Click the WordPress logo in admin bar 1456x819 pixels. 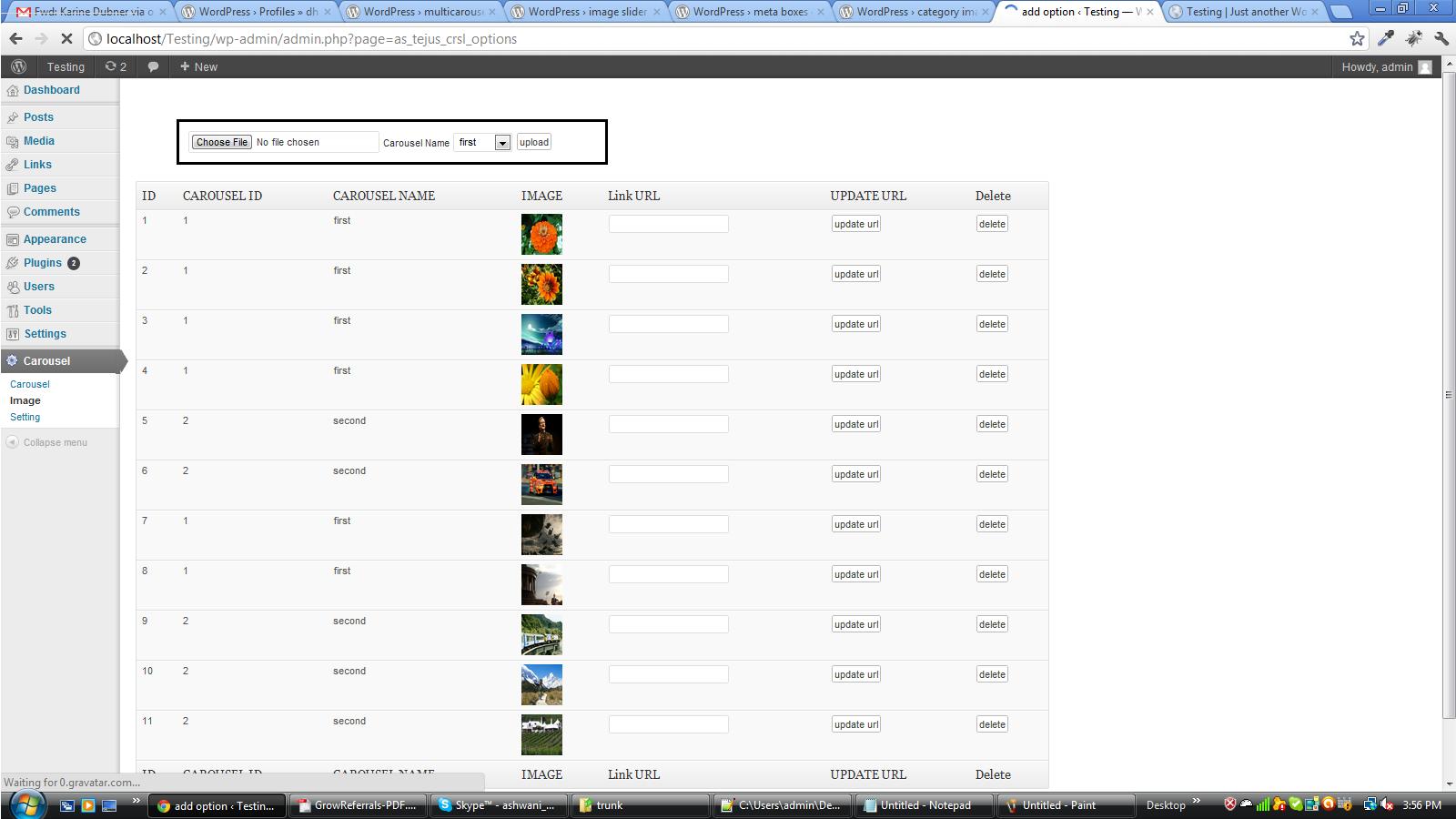point(18,66)
